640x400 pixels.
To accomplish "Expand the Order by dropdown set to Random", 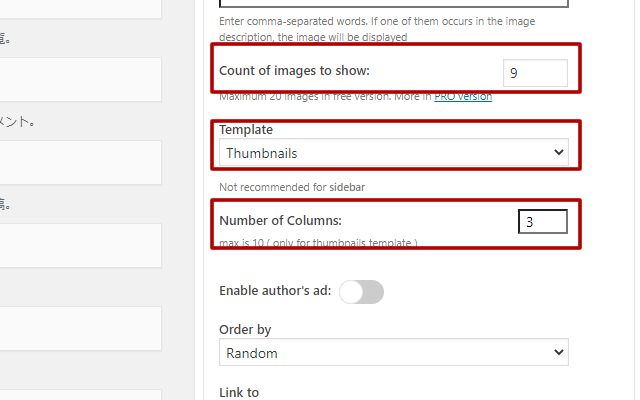I will pyautogui.click(x=393, y=353).
